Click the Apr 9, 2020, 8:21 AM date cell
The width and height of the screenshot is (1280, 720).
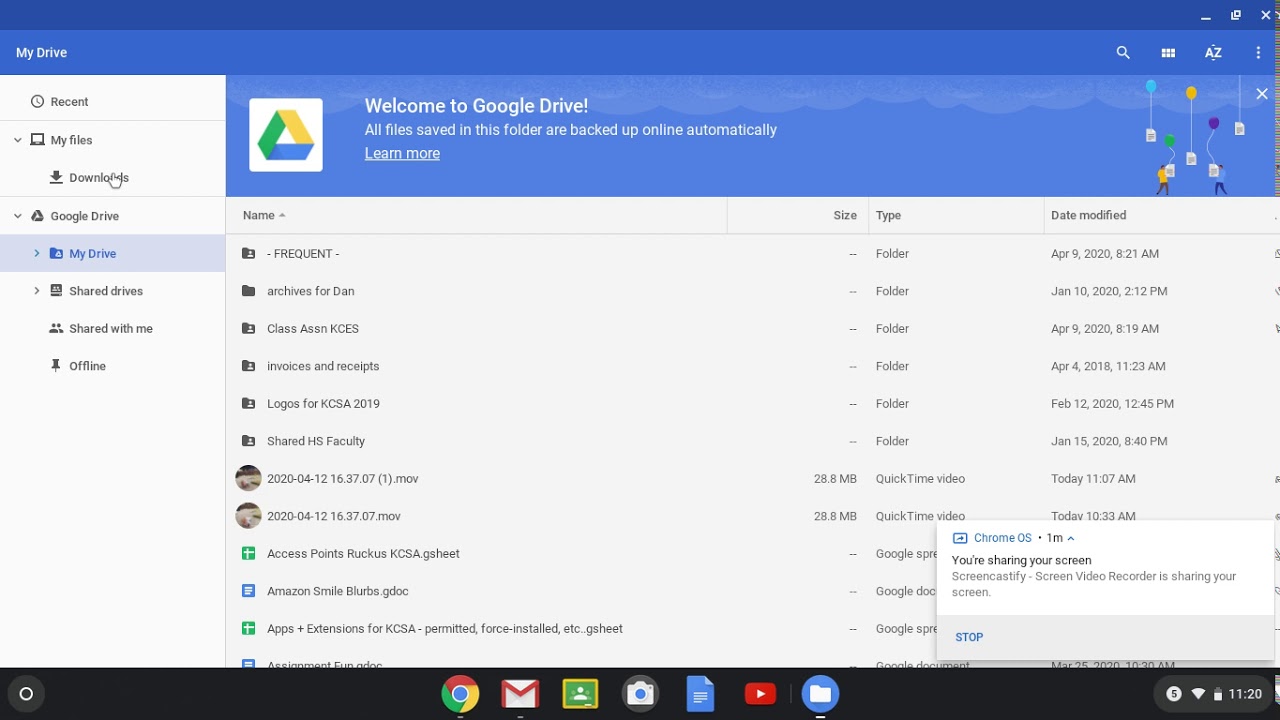coord(1105,254)
